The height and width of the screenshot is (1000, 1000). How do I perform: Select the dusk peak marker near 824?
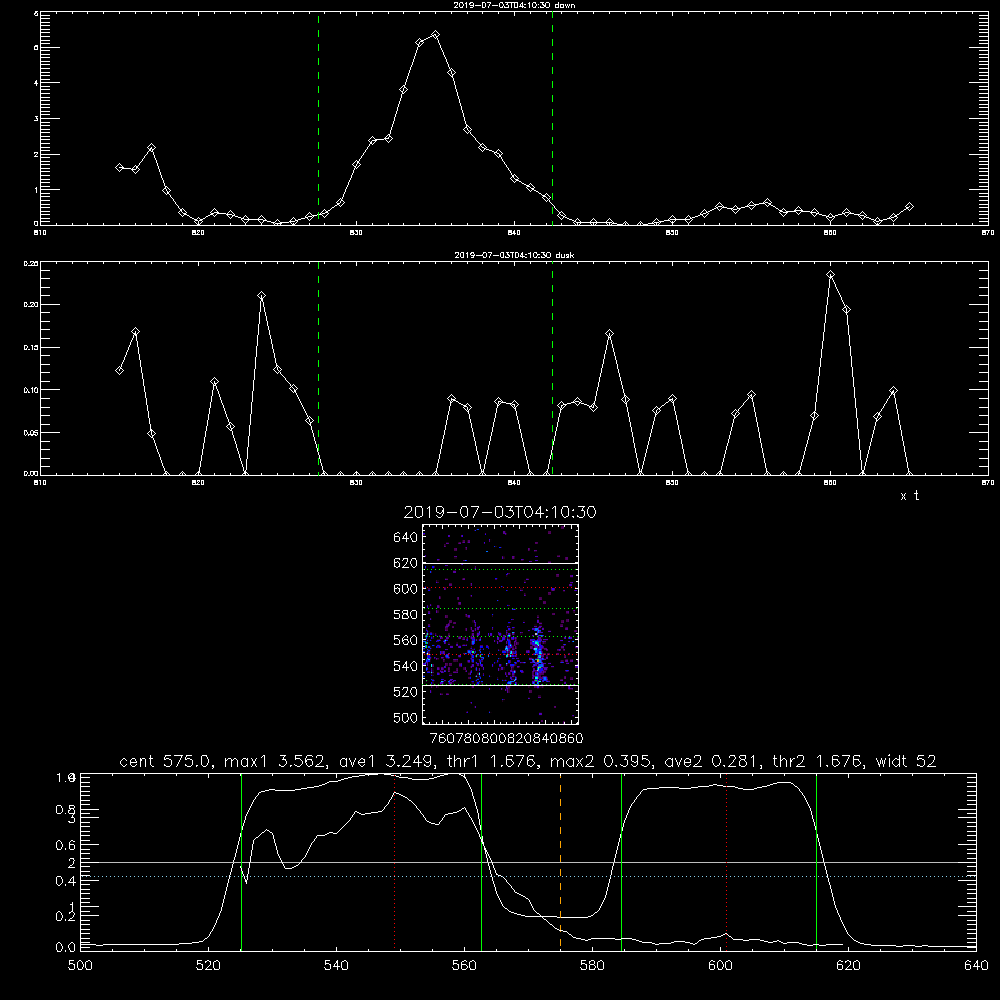click(x=261, y=296)
